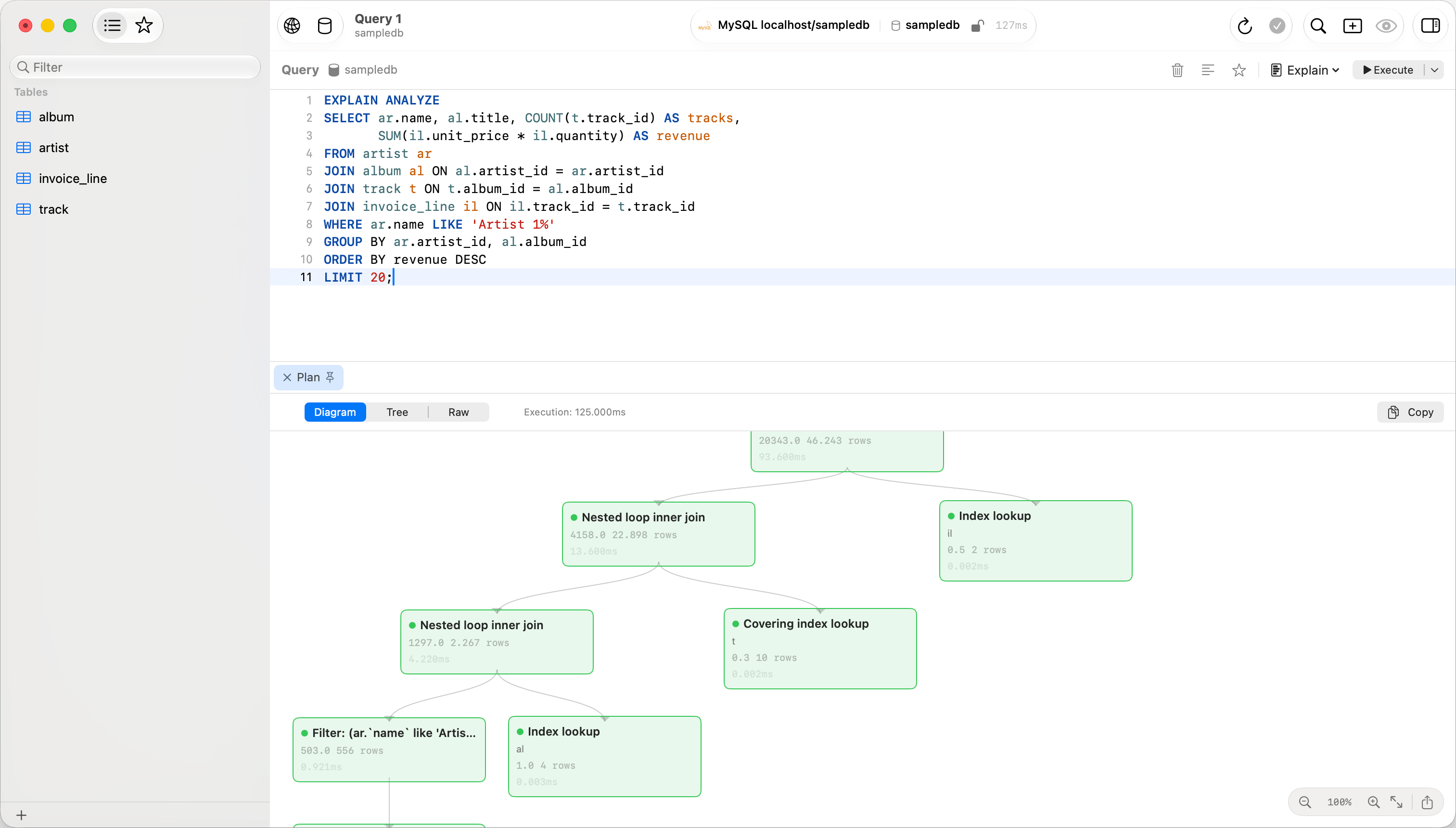The height and width of the screenshot is (828, 1456).
Task: Switch to Diagram view
Action: coord(335,412)
